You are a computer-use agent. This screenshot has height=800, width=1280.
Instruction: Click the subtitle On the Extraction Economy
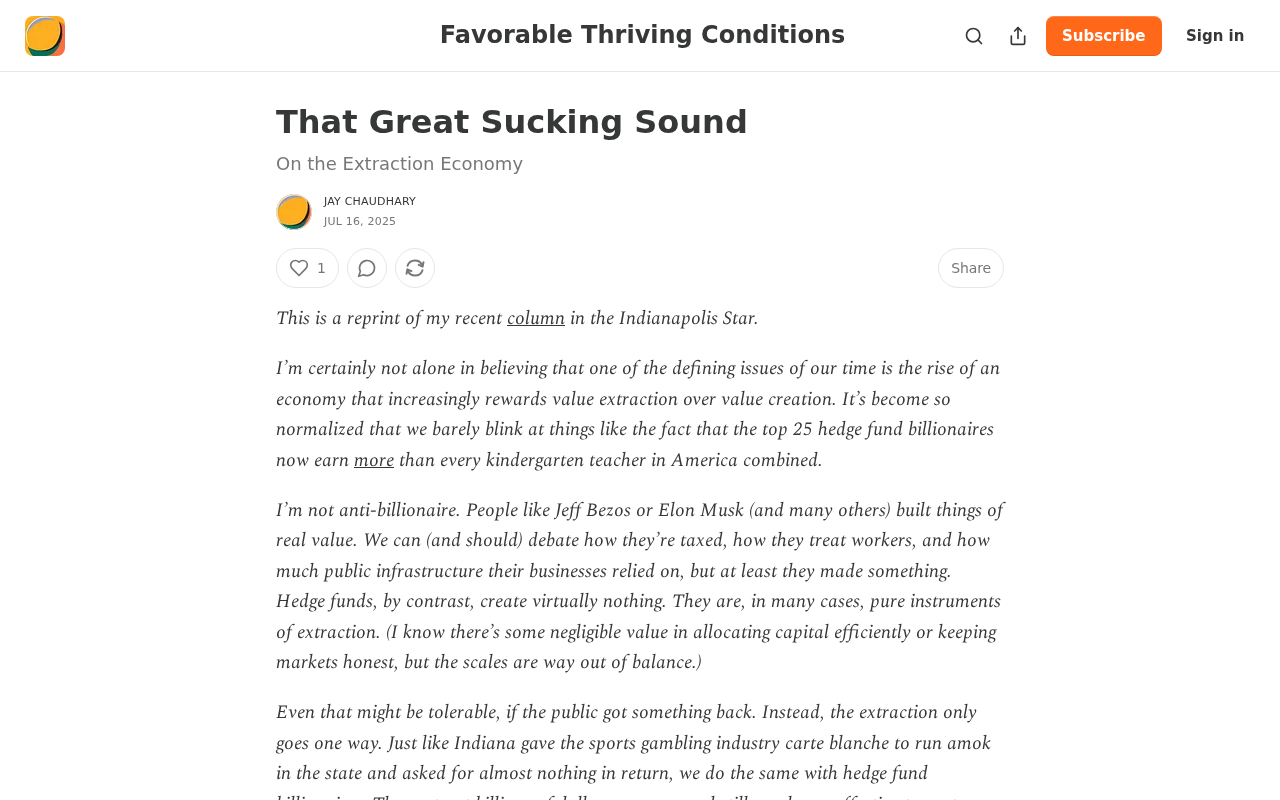399,164
